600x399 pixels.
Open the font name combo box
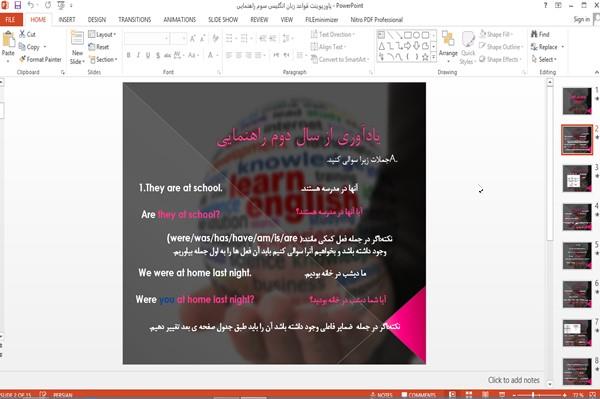[x=147, y=38]
